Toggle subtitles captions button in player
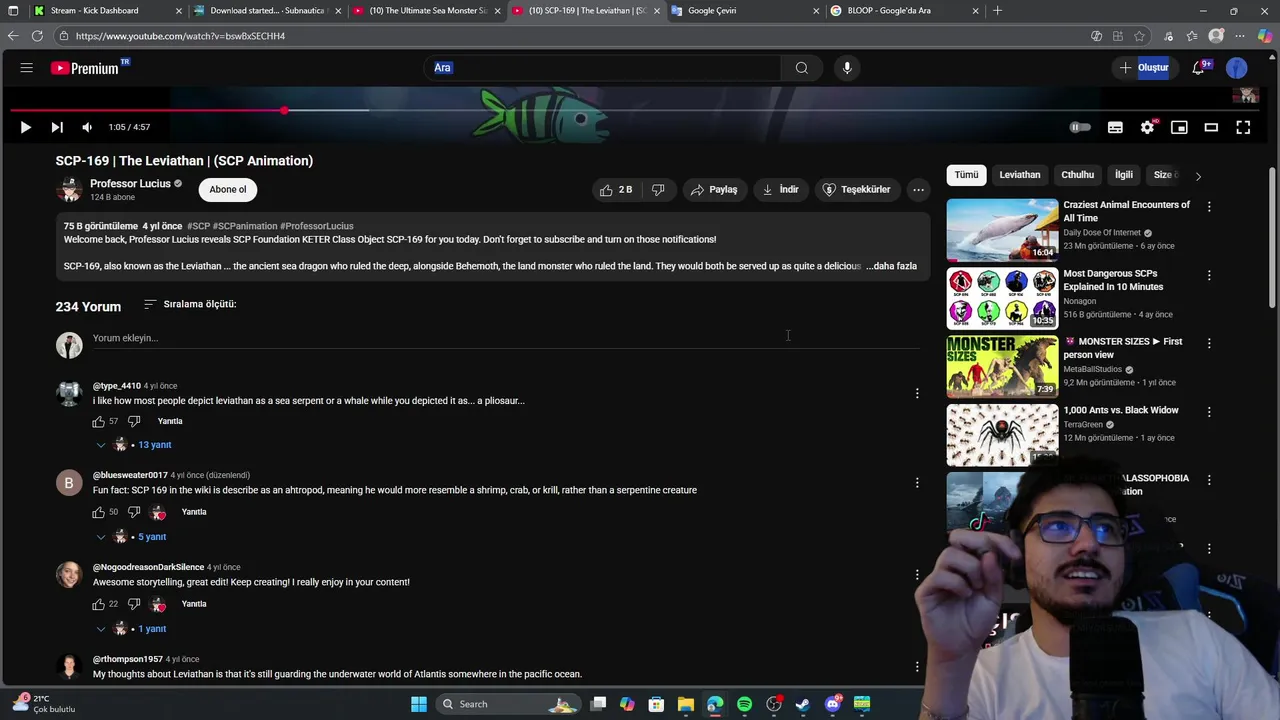This screenshot has height=720, width=1280. (x=1115, y=127)
